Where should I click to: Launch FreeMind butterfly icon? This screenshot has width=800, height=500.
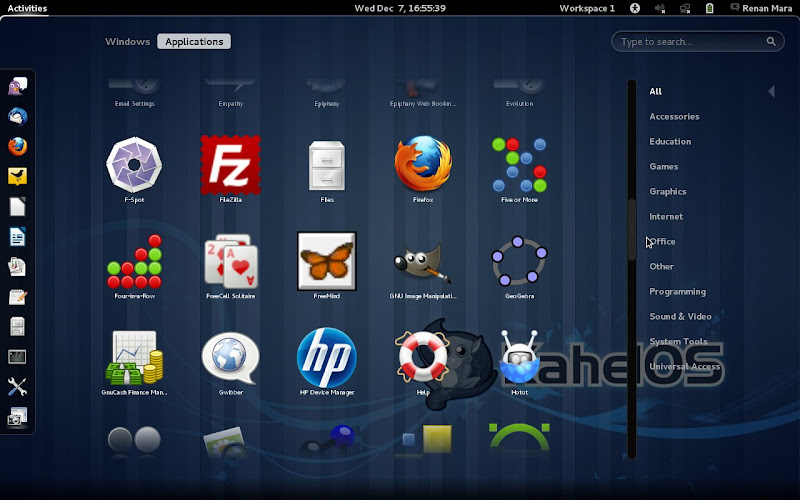click(327, 261)
